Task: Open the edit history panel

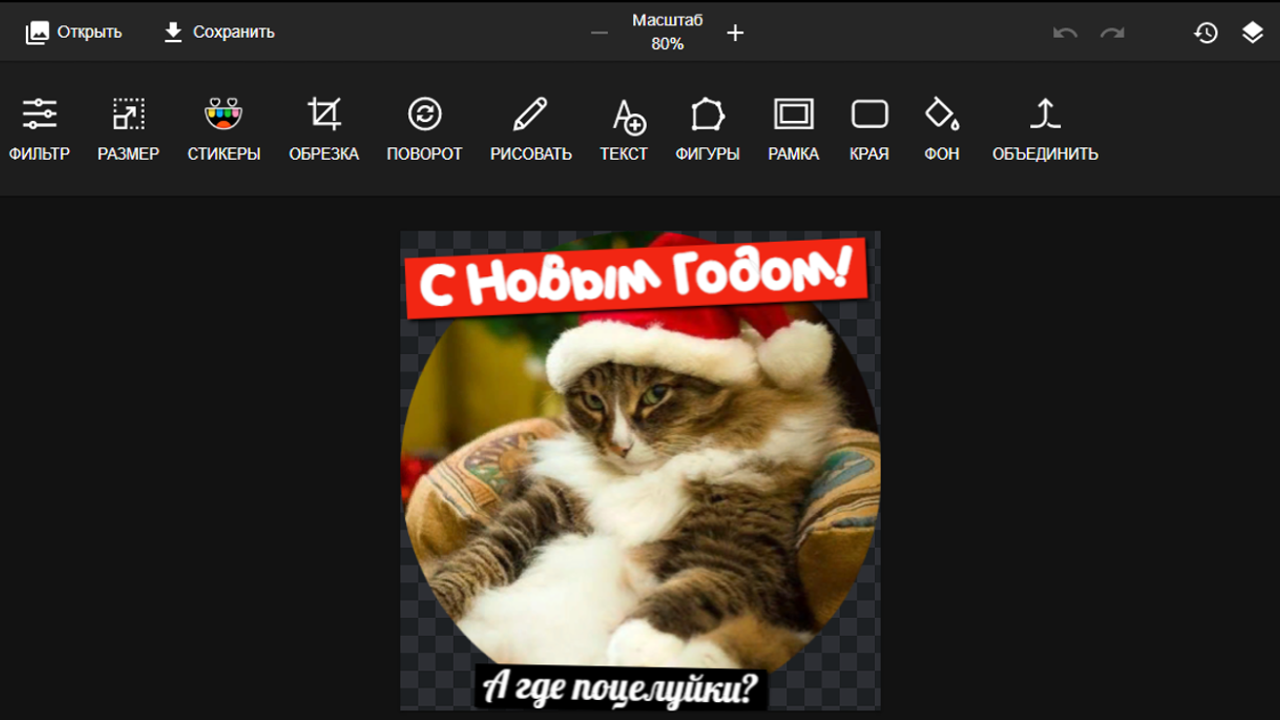Action: tap(1205, 32)
